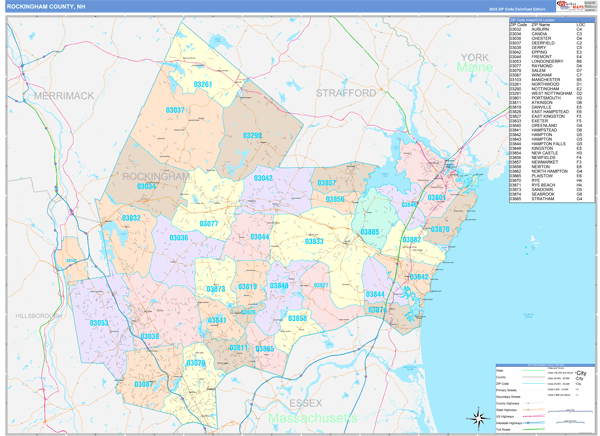Click the STRAFFORD county label
The image size is (600, 436).
pos(346,93)
